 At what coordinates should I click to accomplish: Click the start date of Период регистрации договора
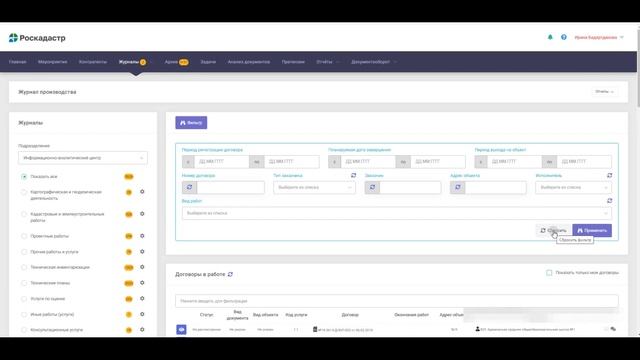(x=222, y=162)
